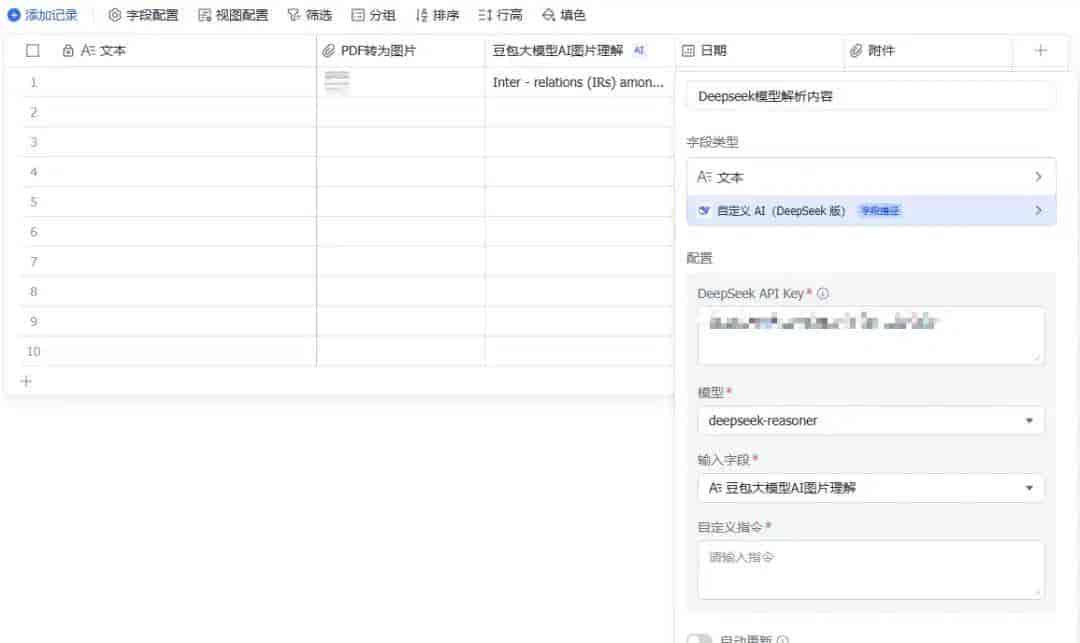The width and height of the screenshot is (1080, 643).
Task: Open the deepseek-reasoner model dropdown
Action: [871, 421]
